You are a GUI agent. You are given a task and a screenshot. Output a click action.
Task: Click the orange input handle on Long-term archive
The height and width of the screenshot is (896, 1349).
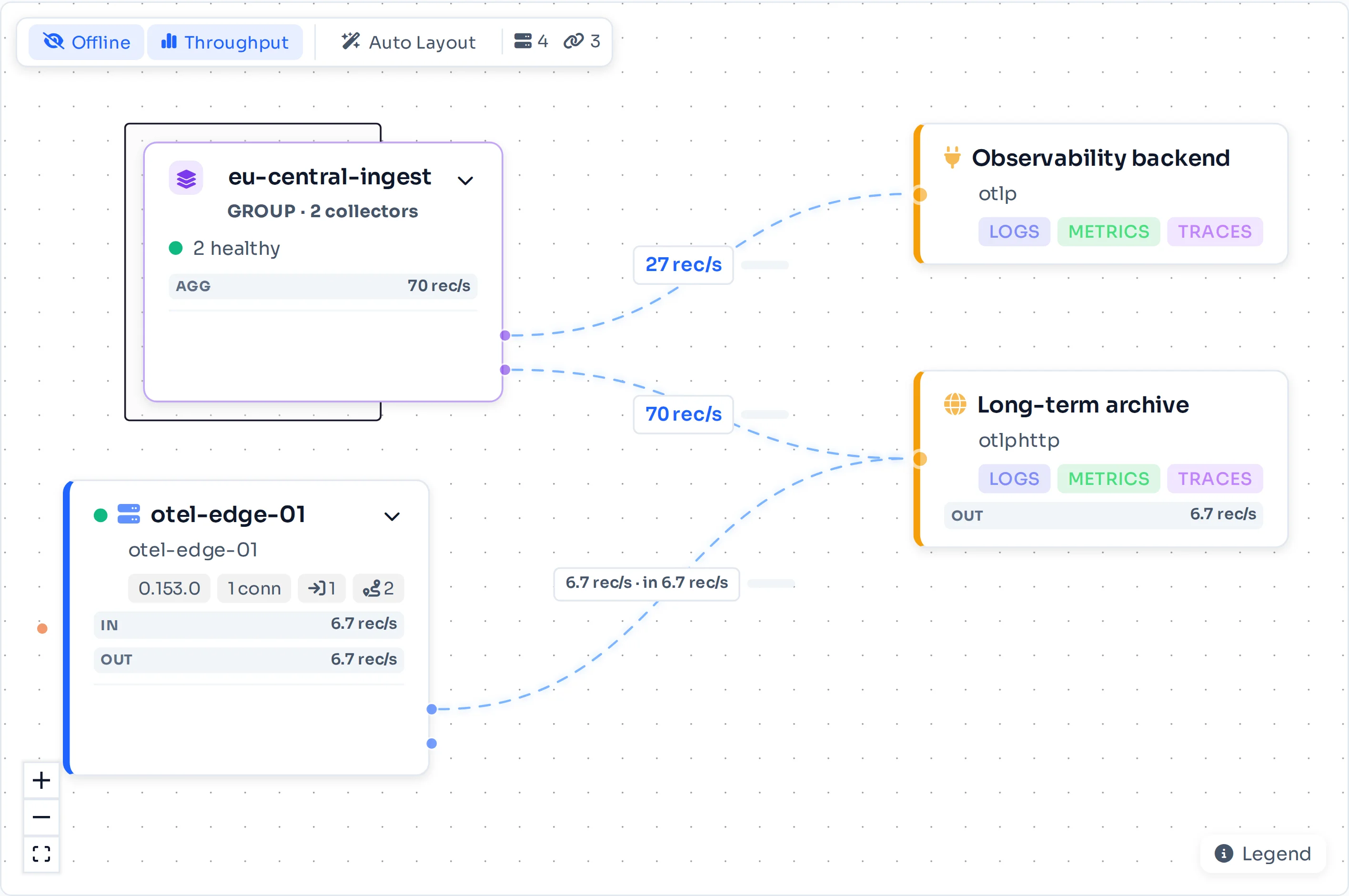pos(920,459)
